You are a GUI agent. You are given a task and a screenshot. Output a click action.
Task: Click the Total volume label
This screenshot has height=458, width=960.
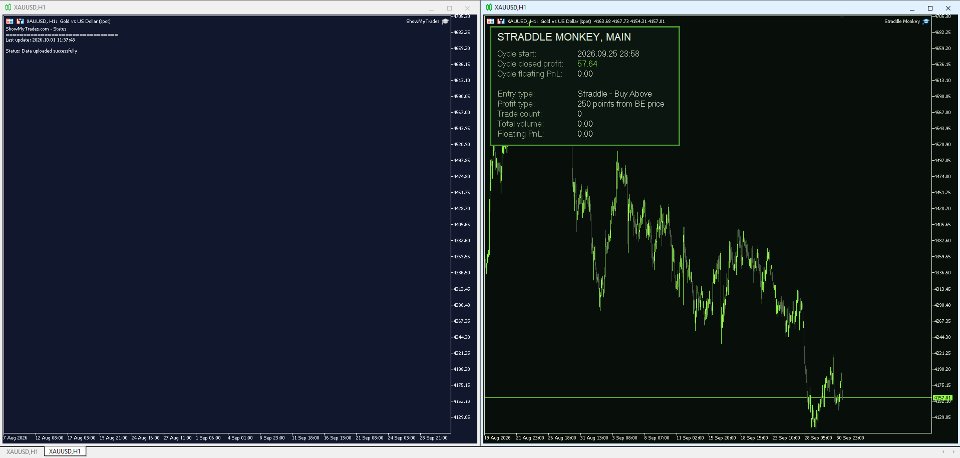520,124
